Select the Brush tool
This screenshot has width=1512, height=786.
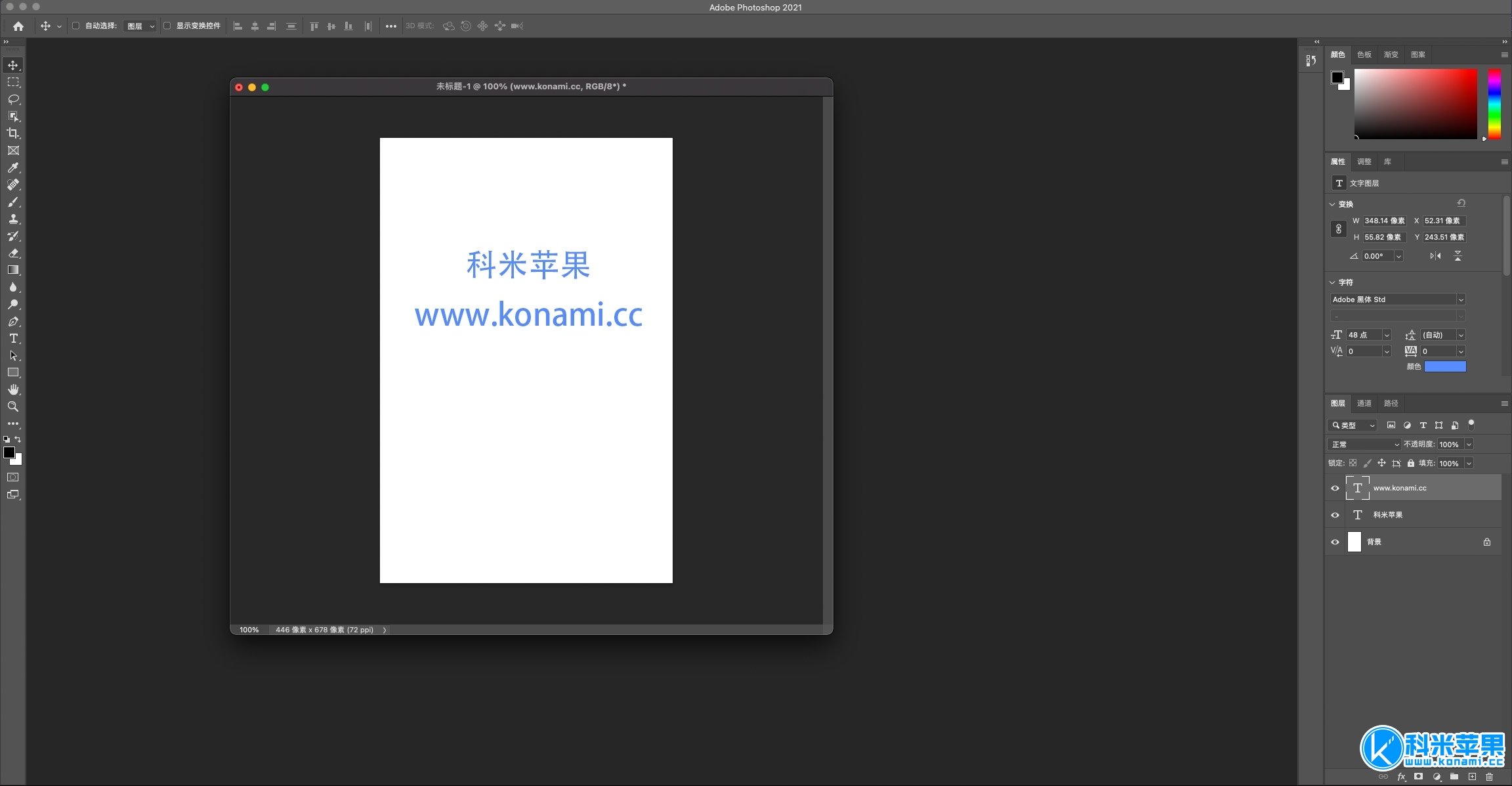coord(13,202)
